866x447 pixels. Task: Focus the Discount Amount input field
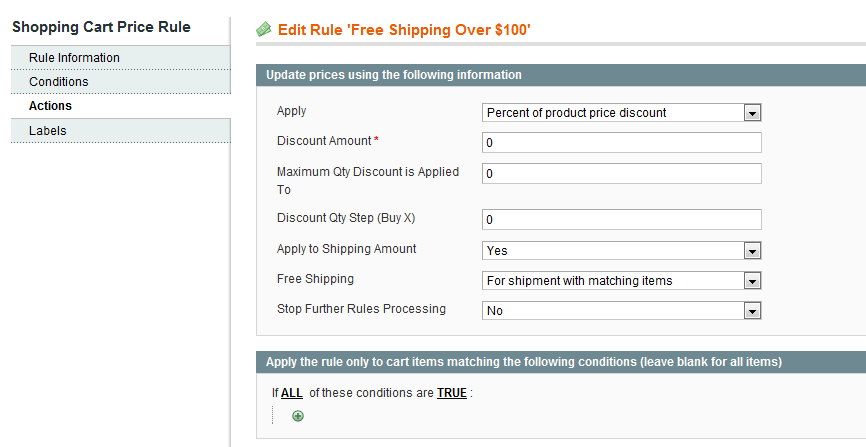[x=621, y=143]
